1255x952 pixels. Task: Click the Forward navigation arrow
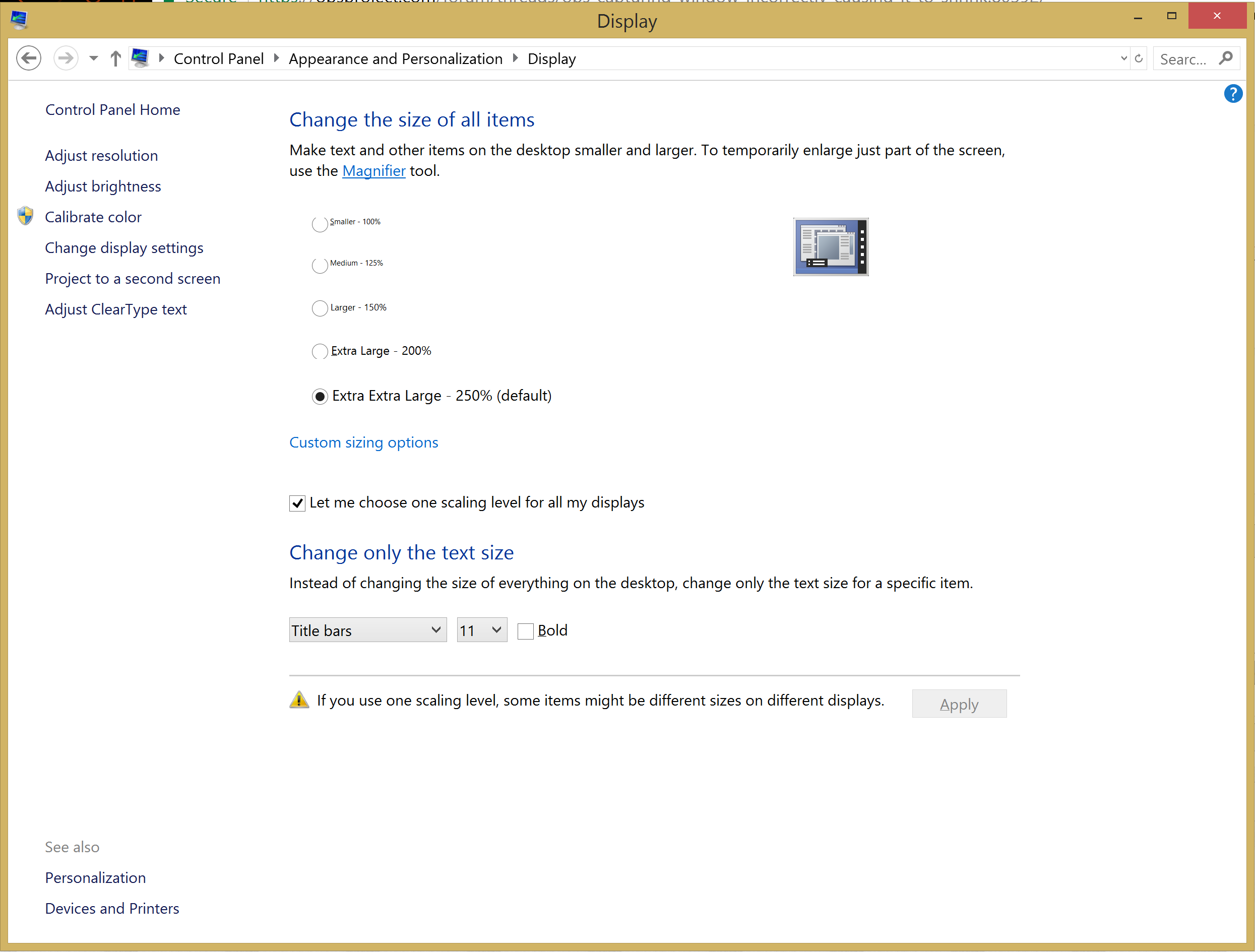tap(66, 58)
